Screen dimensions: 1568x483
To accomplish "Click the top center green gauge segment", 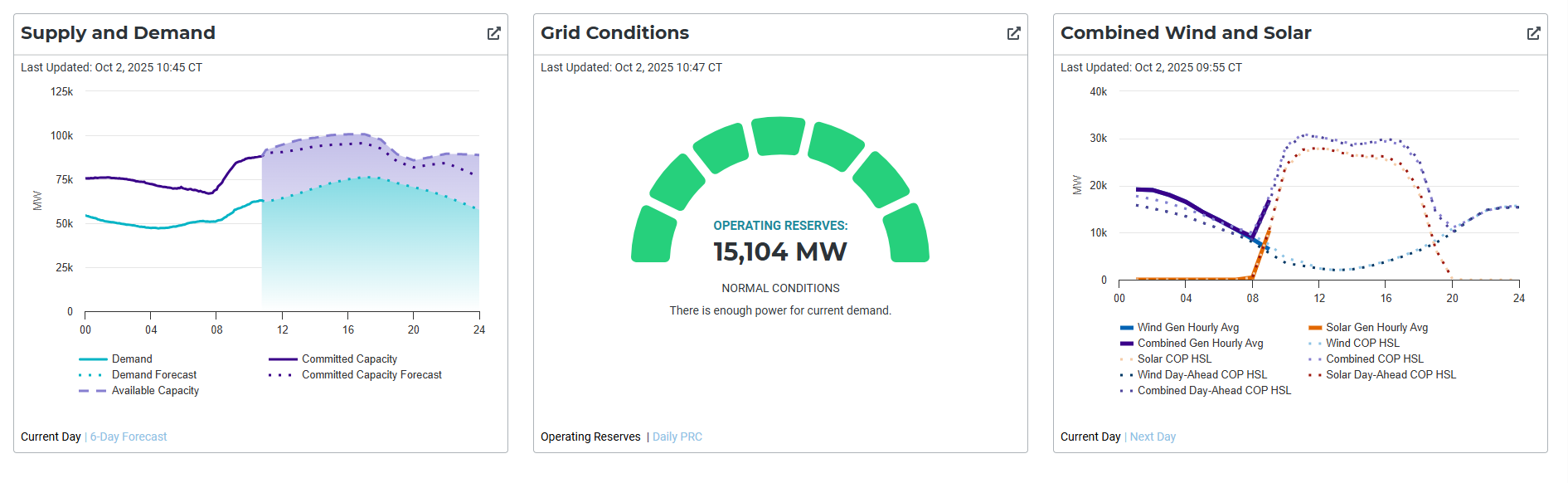I will 779,136.
